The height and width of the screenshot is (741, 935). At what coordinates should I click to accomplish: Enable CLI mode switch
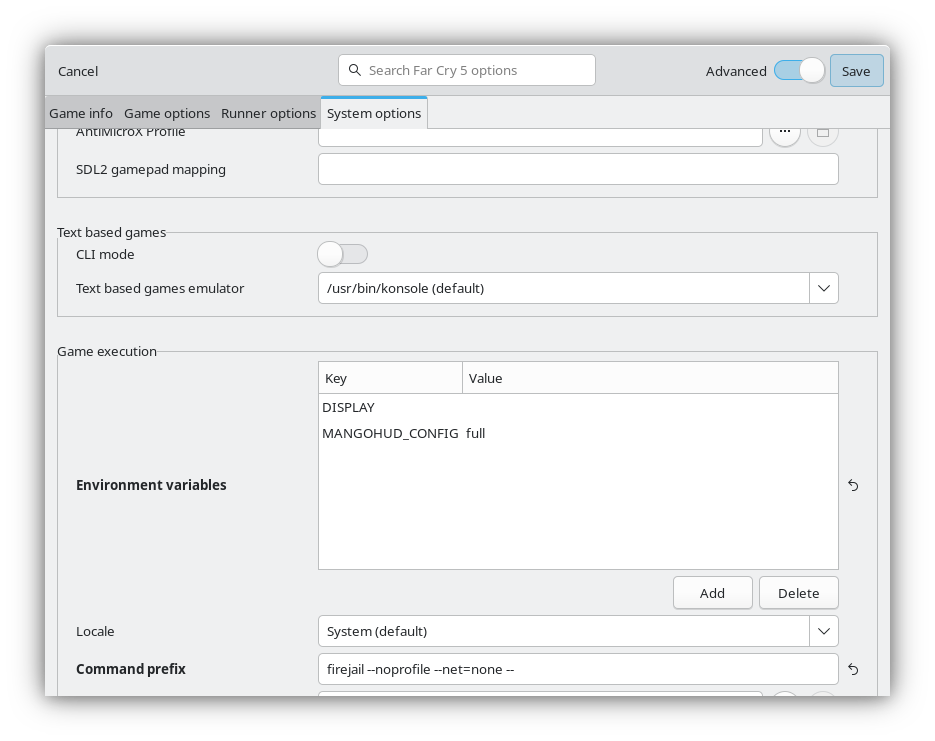pos(342,254)
